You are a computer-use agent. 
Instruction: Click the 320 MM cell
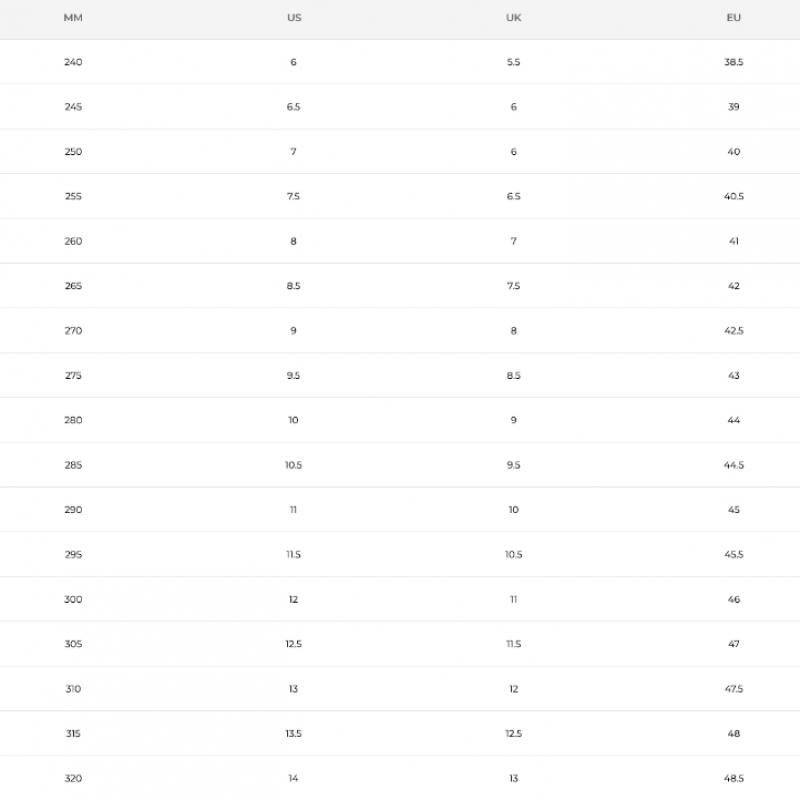pos(73,778)
